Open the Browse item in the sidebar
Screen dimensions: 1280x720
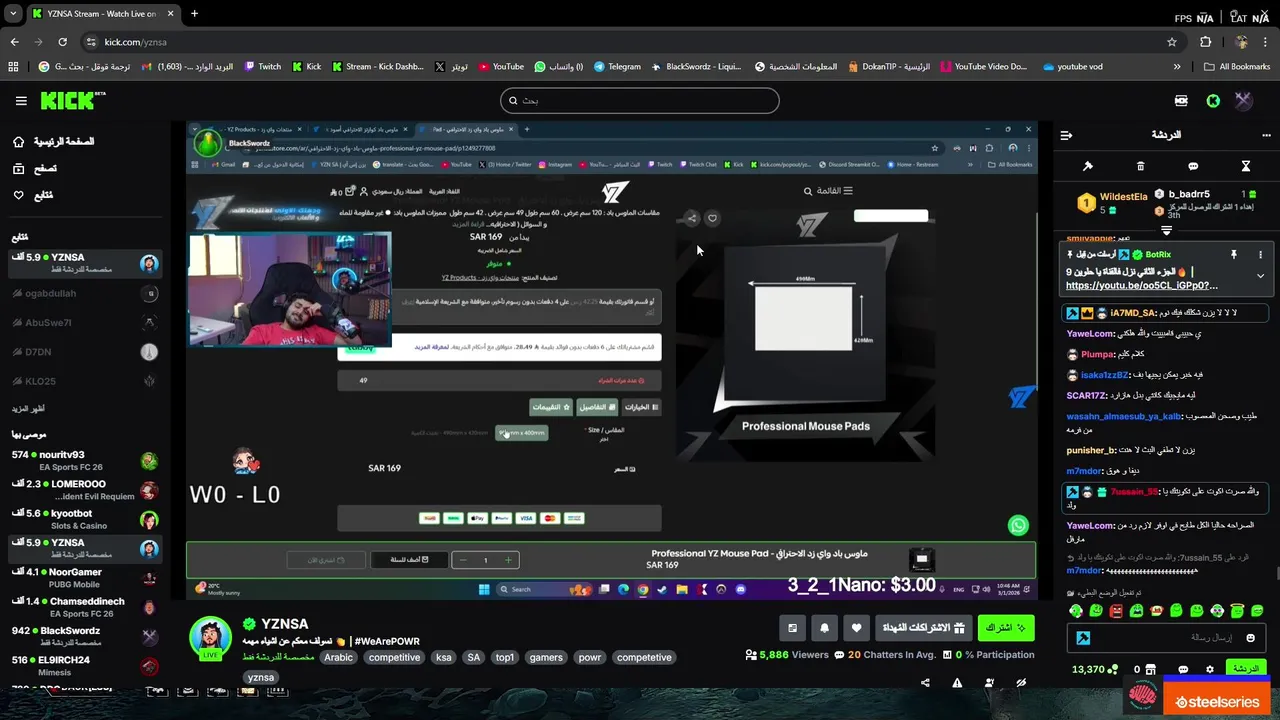pos(36,169)
